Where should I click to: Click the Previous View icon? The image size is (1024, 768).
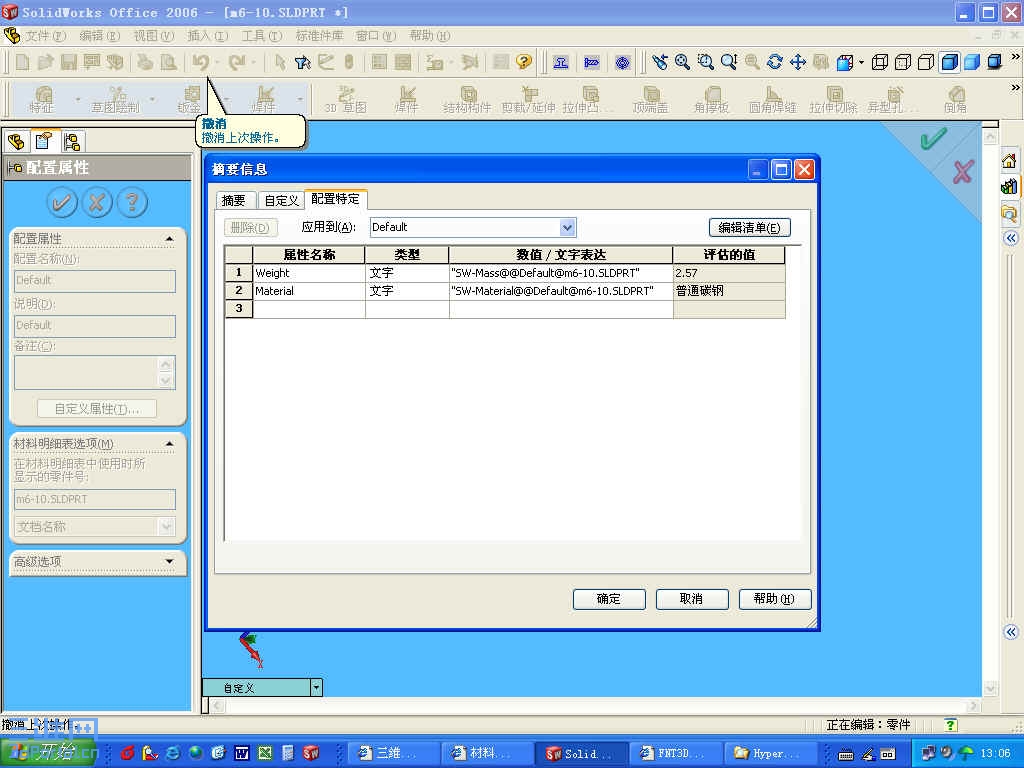pyautogui.click(x=660, y=62)
